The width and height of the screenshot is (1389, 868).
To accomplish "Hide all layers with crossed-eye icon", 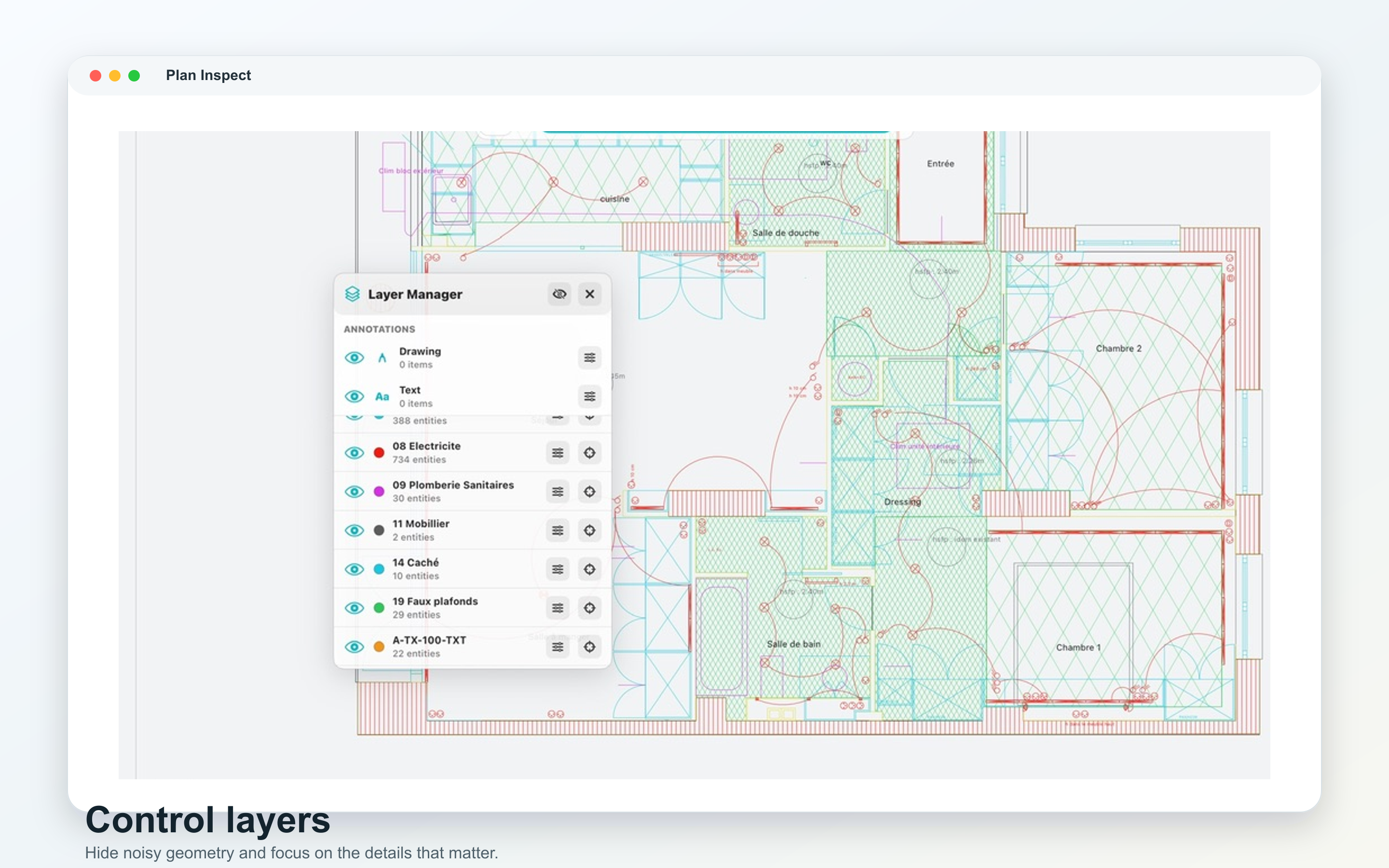I will click(x=559, y=294).
